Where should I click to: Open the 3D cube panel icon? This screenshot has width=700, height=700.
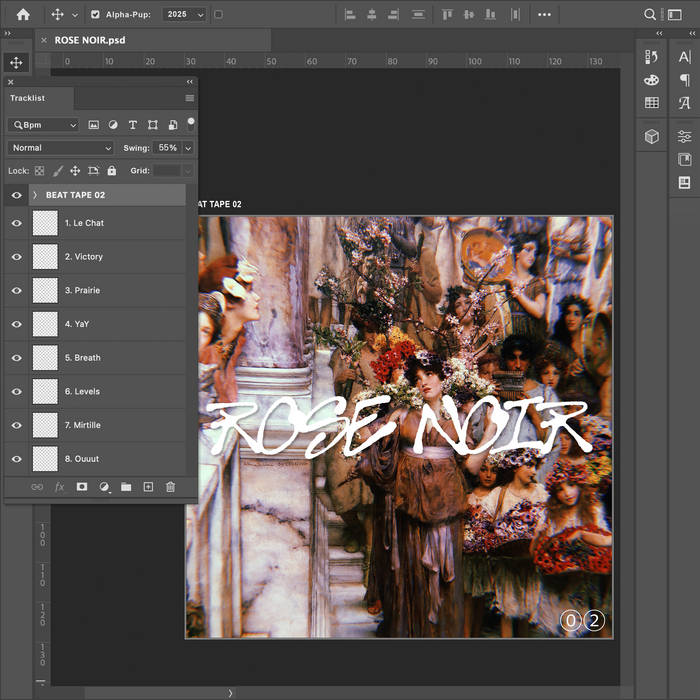(652, 136)
